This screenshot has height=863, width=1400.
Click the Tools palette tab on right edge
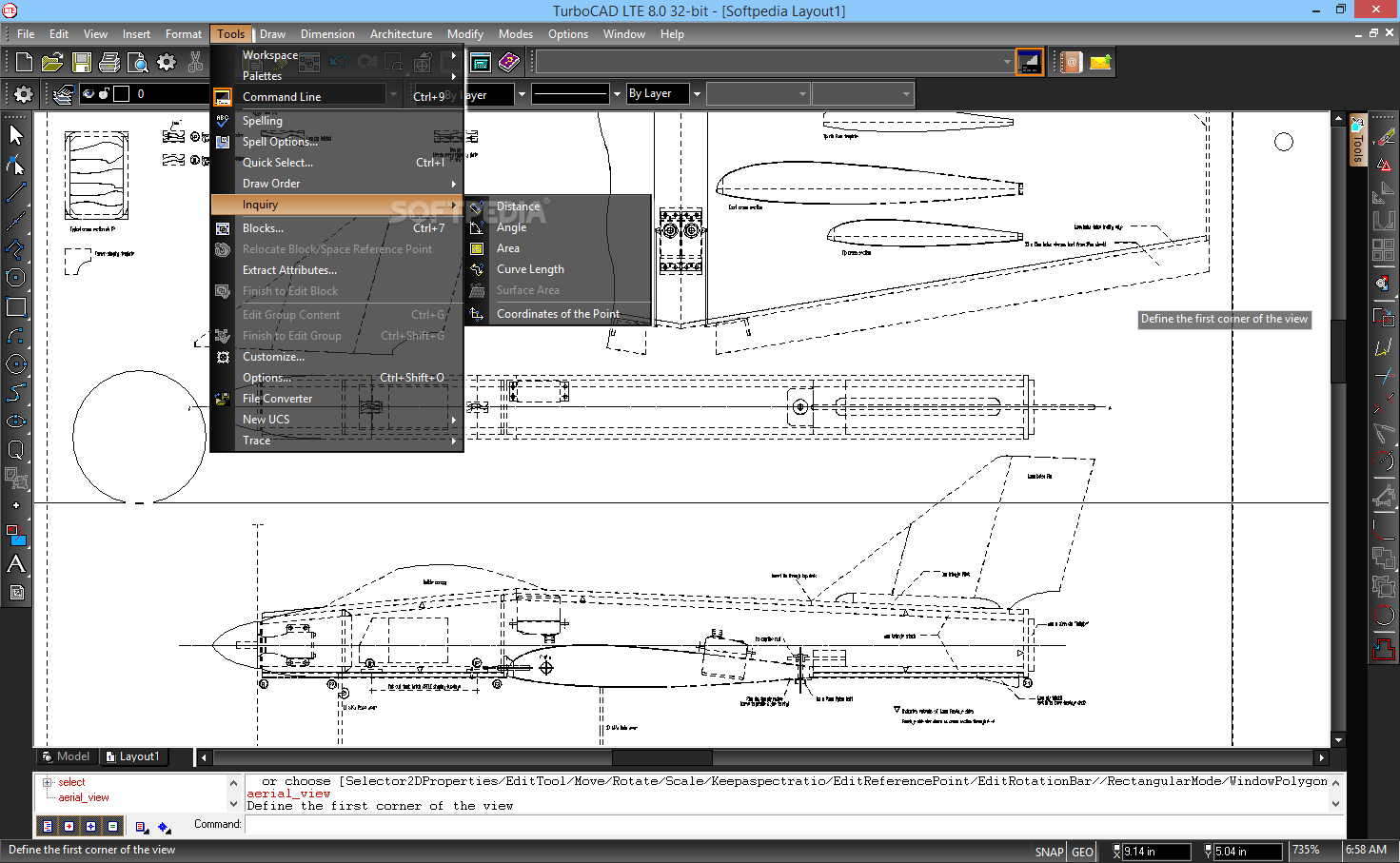click(x=1358, y=141)
